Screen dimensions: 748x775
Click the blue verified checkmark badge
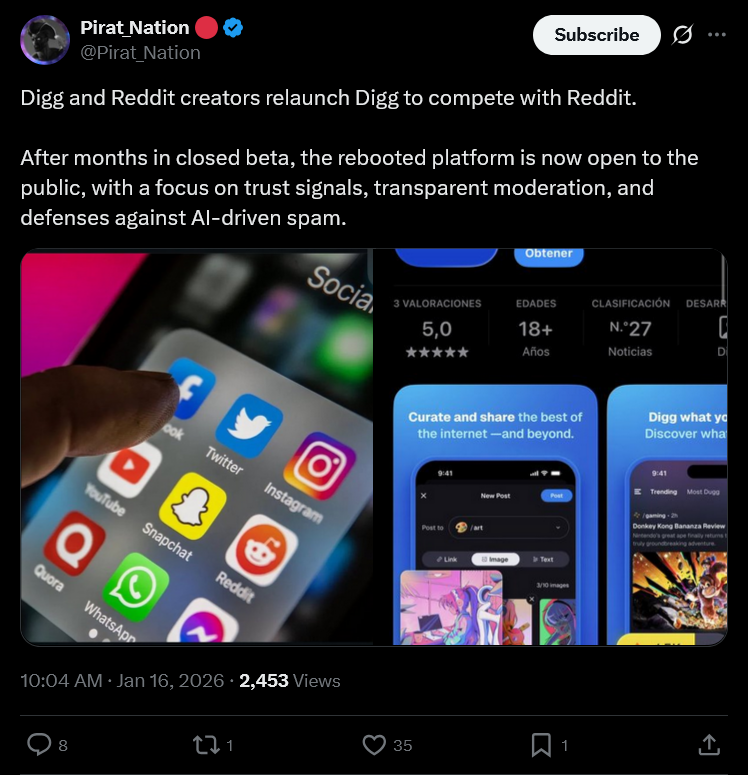233,28
